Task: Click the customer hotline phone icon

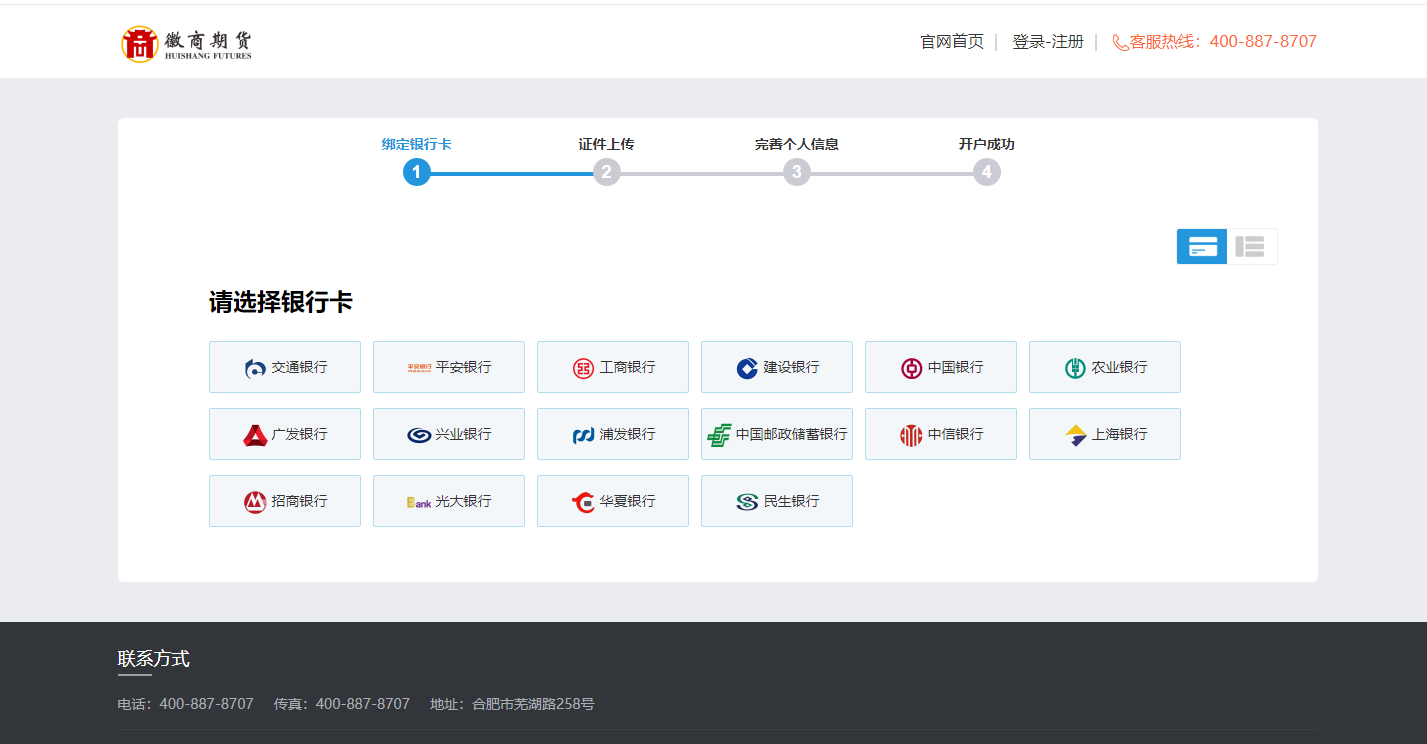Action: [1120, 42]
